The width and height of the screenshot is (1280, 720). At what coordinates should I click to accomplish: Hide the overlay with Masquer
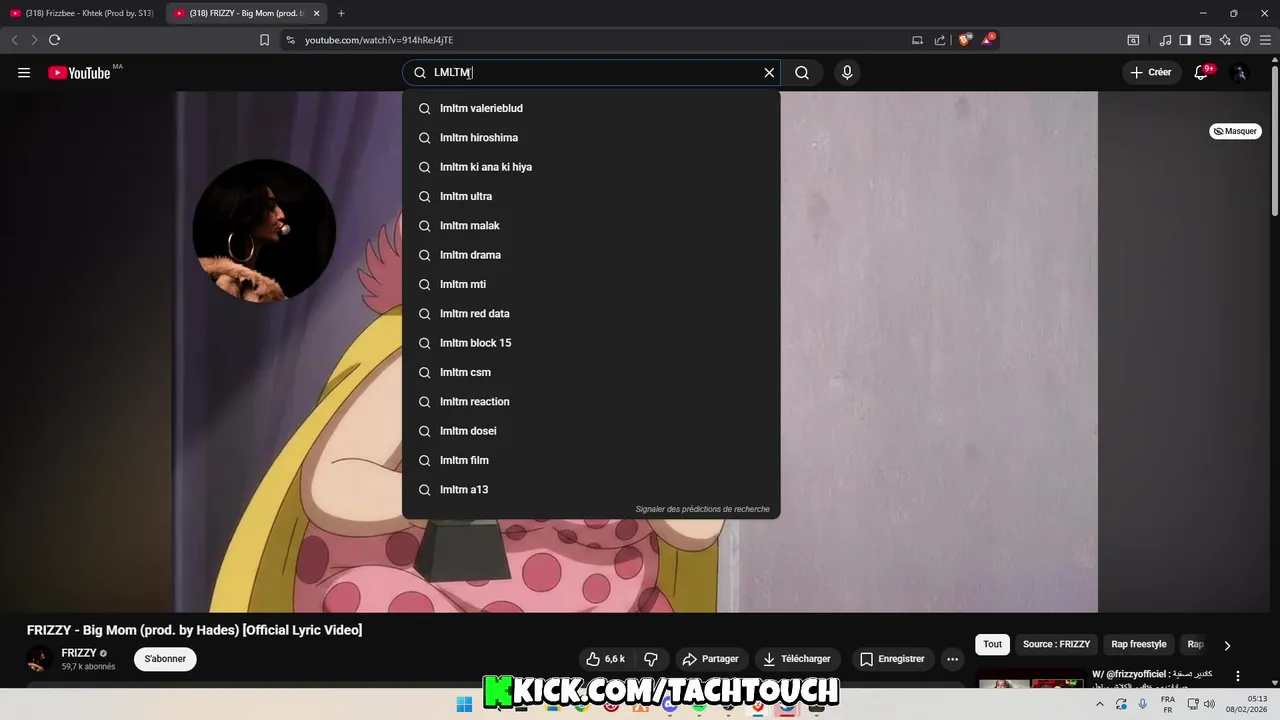coord(1236,131)
